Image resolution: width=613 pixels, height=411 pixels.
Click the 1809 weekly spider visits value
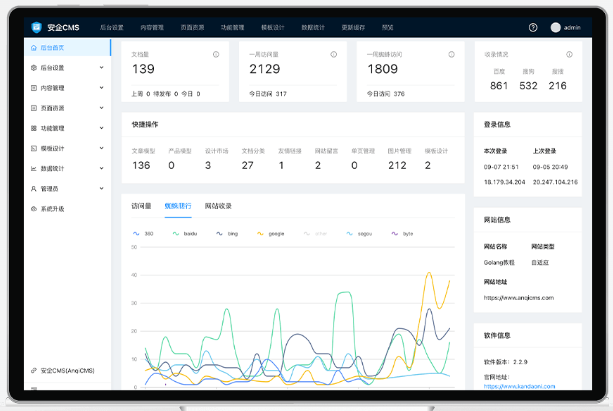click(x=382, y=69)
